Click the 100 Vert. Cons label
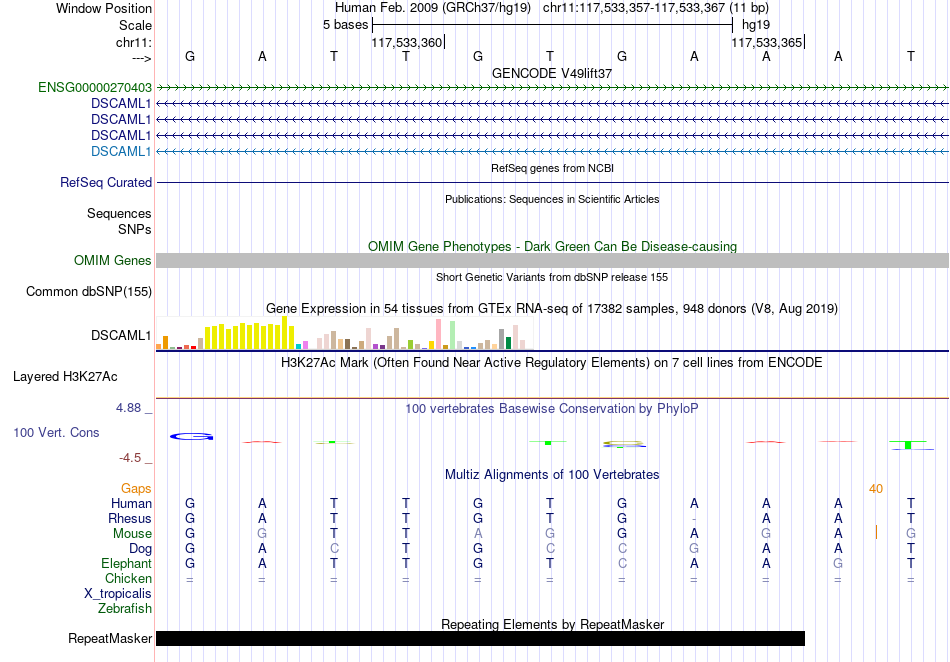Screen dimensions: 950x662 coord(56,432)
